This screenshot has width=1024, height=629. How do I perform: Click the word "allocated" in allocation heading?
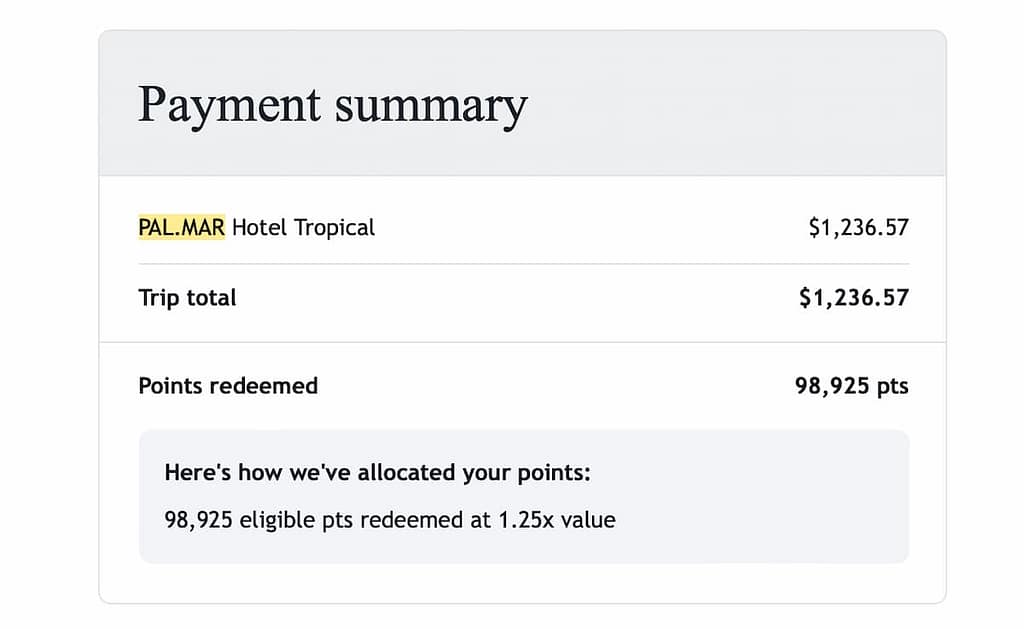click(404, 472)
